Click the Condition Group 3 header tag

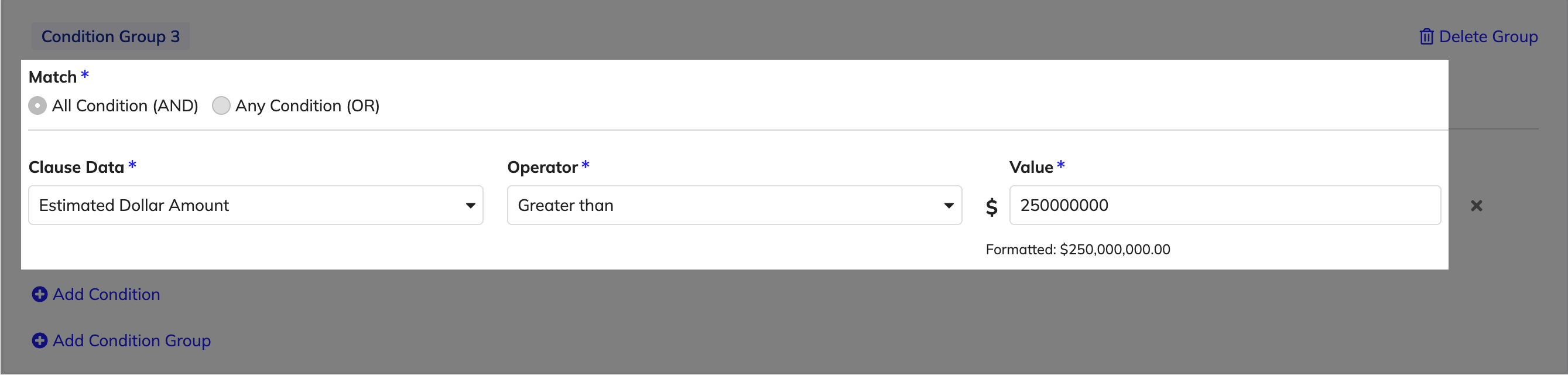coord(110,36)
